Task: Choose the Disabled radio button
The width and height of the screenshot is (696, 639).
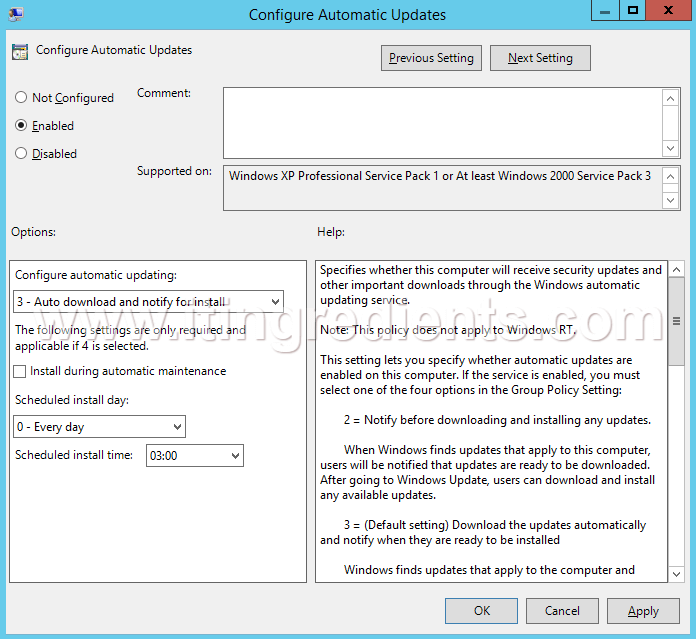Action: [x=21, y=154]
